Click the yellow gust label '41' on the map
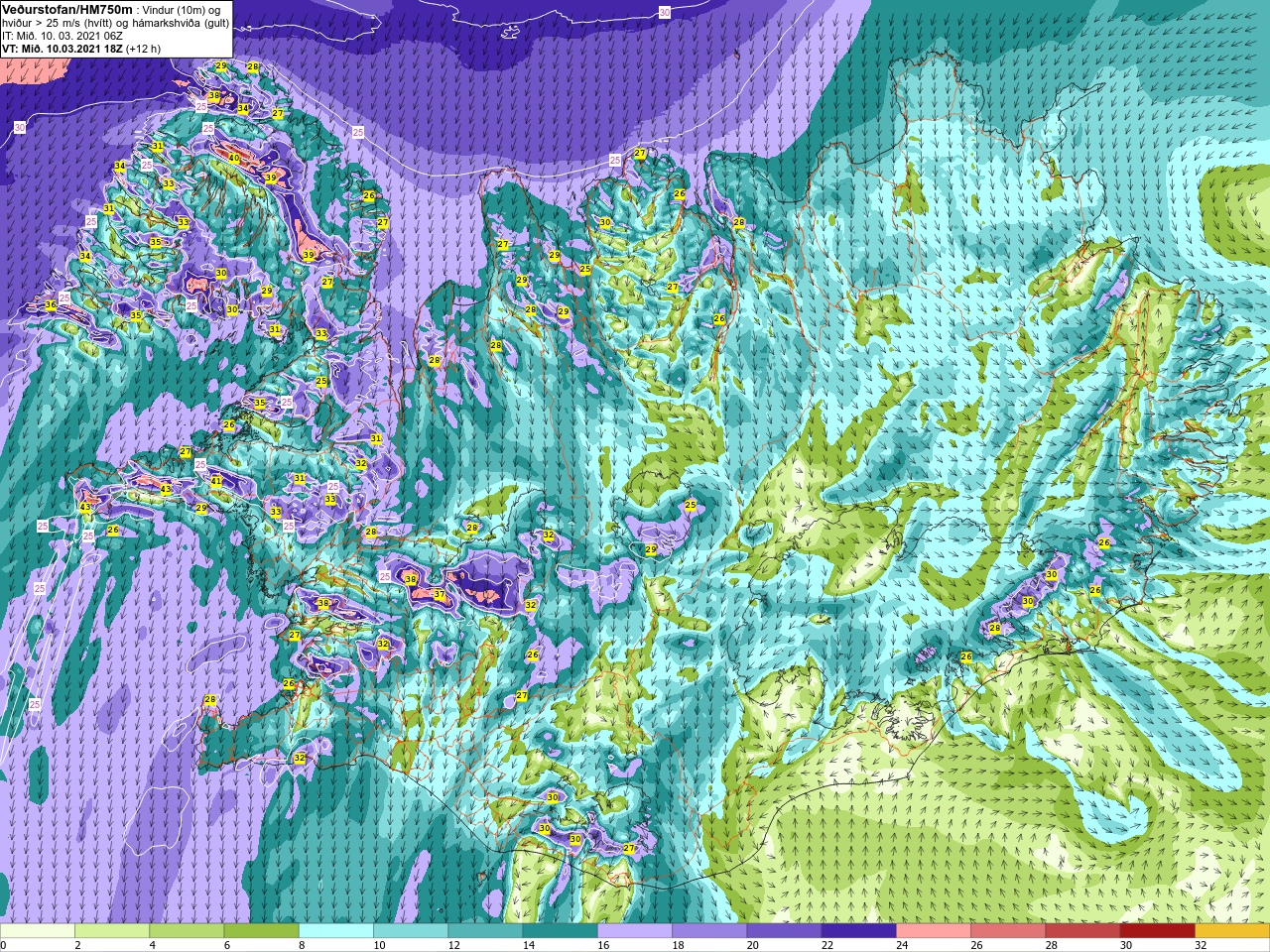Screen dimensions: 1270x952 (216, 481)
